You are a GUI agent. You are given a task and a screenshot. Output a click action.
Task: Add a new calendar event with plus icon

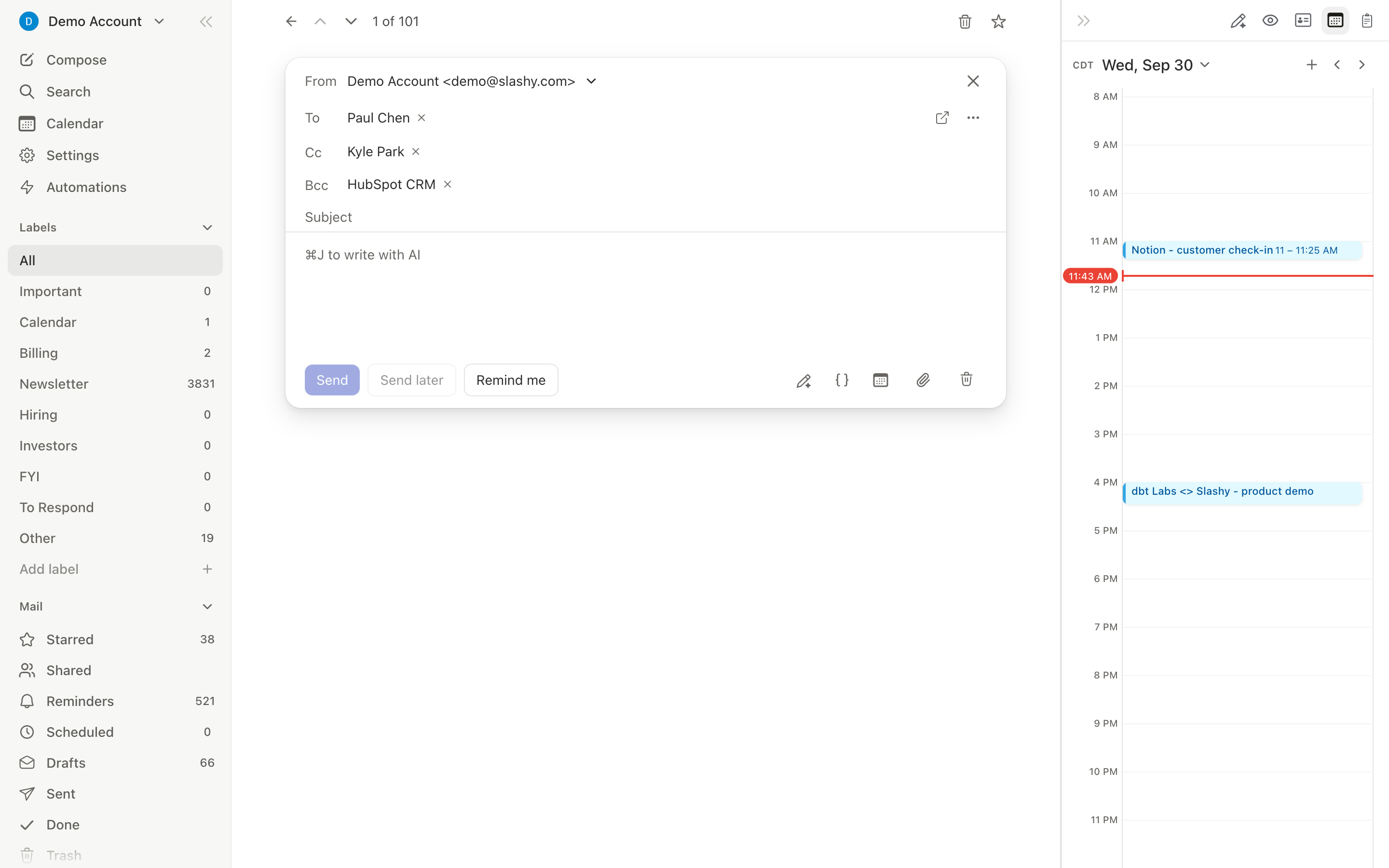coord(1311,65)
